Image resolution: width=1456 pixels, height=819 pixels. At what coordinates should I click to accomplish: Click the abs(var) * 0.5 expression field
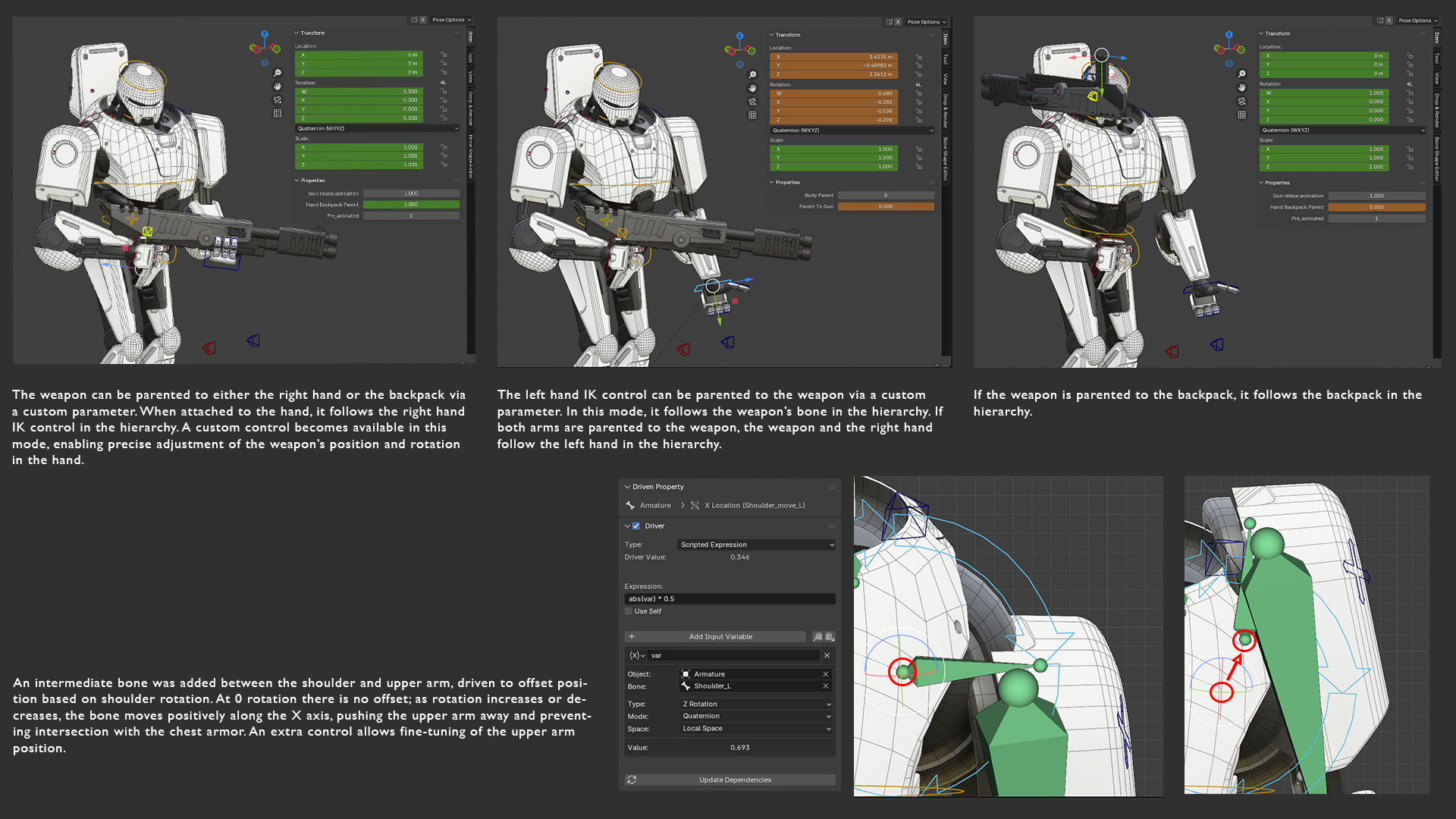tap(730, 599)
